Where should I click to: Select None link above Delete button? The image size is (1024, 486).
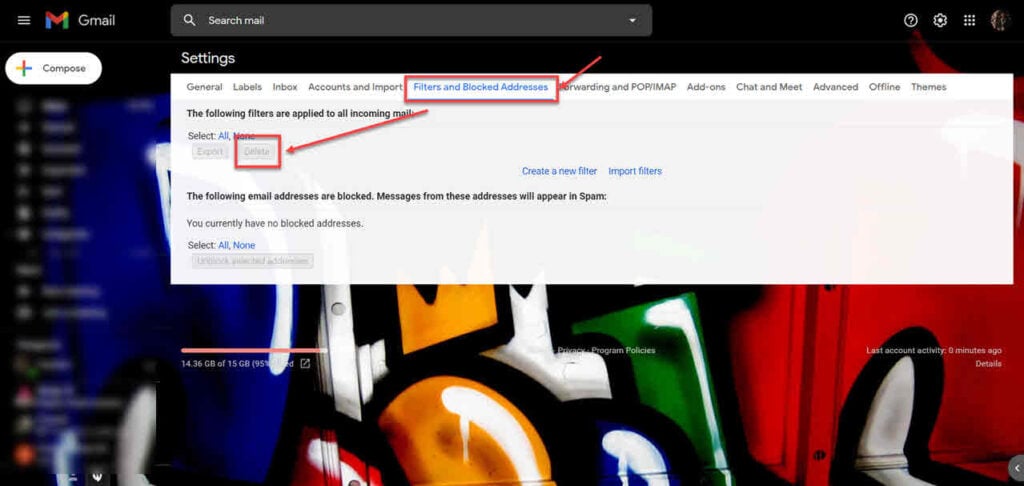(244, 136)
